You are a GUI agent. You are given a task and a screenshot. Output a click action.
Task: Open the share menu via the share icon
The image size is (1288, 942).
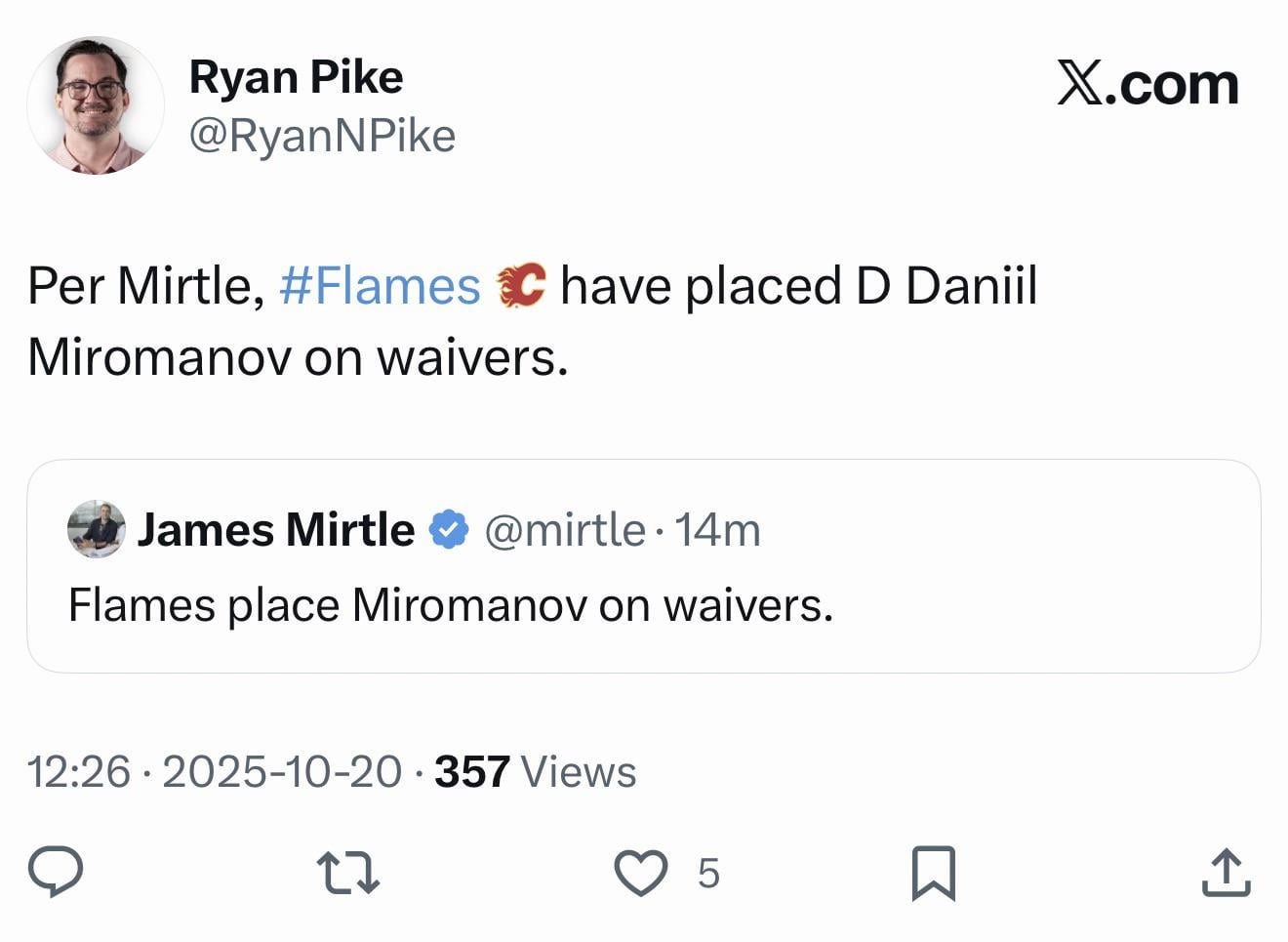click(x=1227, y=872)
